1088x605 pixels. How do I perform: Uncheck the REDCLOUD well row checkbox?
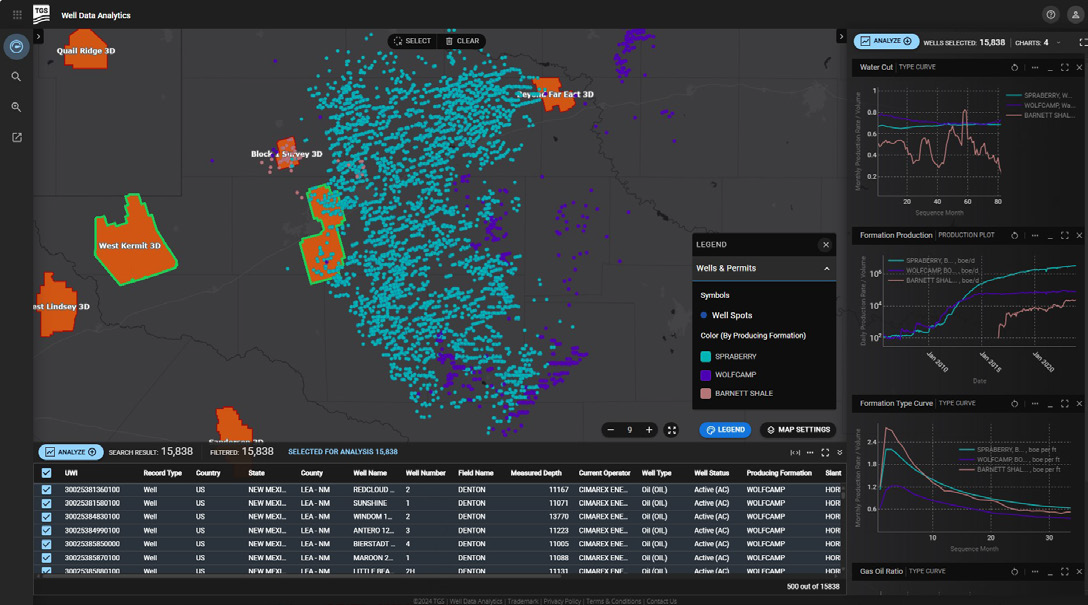click(45, 489)
